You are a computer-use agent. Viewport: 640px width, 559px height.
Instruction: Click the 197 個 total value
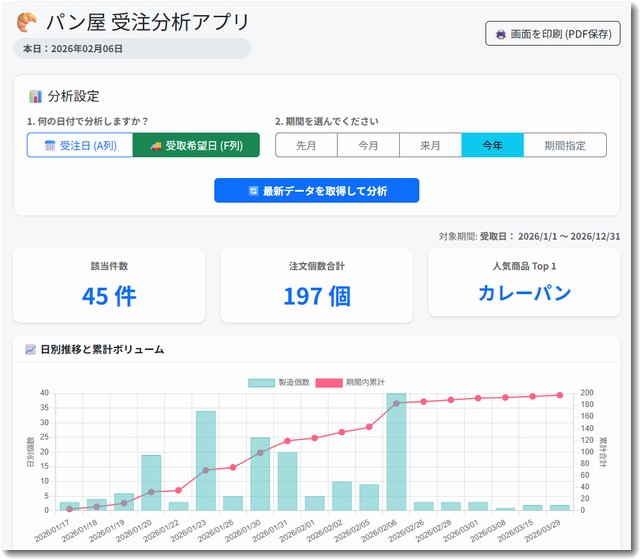[x=317, y=296]
